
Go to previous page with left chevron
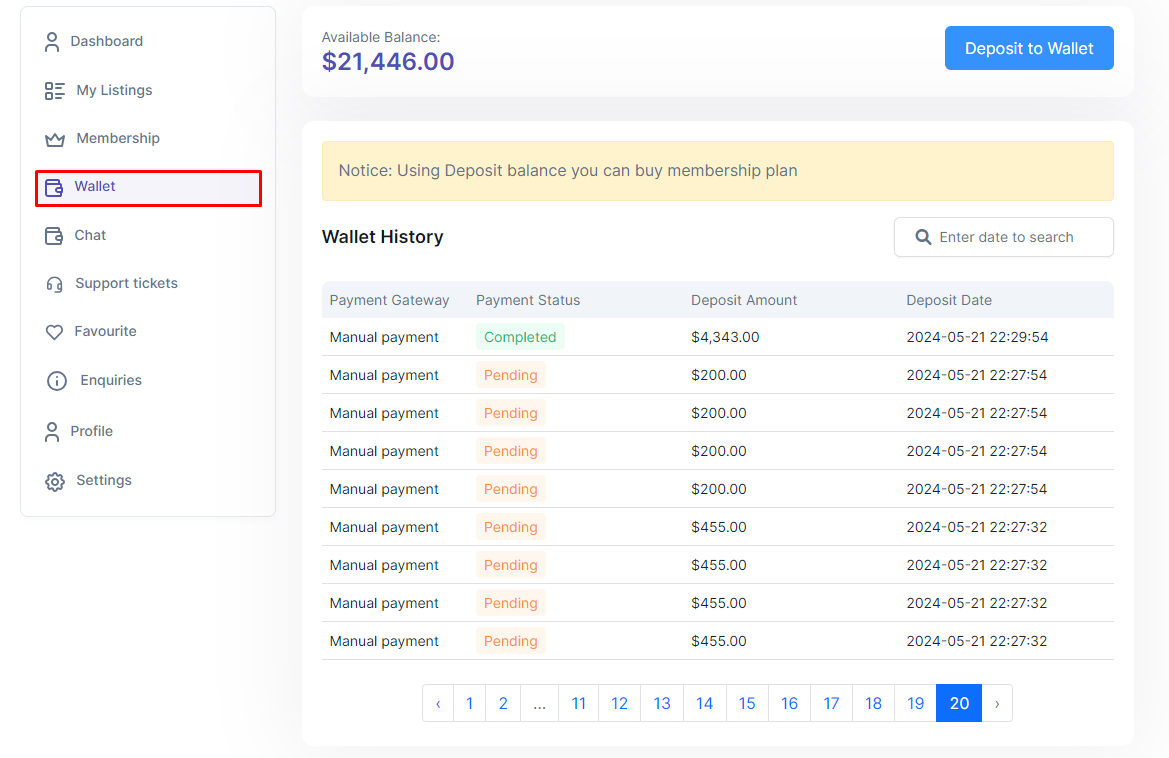pyautogui.click(x=438, y=703)
